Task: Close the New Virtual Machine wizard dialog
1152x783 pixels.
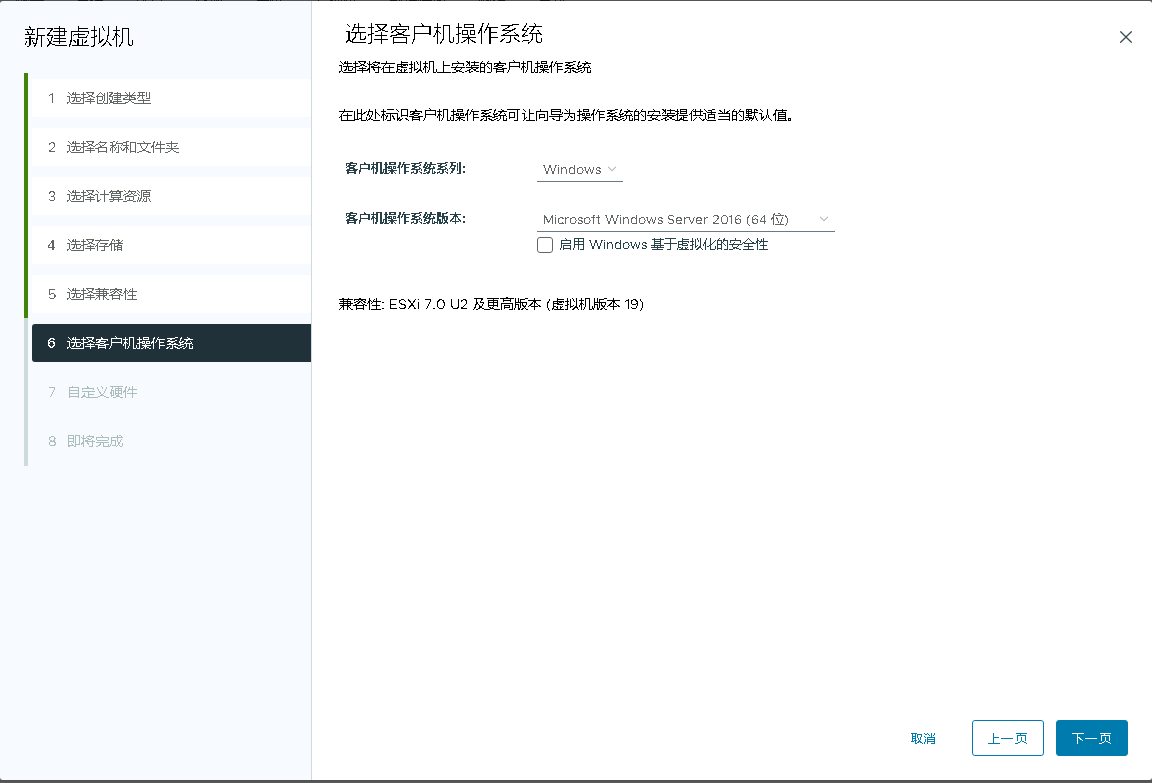Action: tap(1125, 37)
